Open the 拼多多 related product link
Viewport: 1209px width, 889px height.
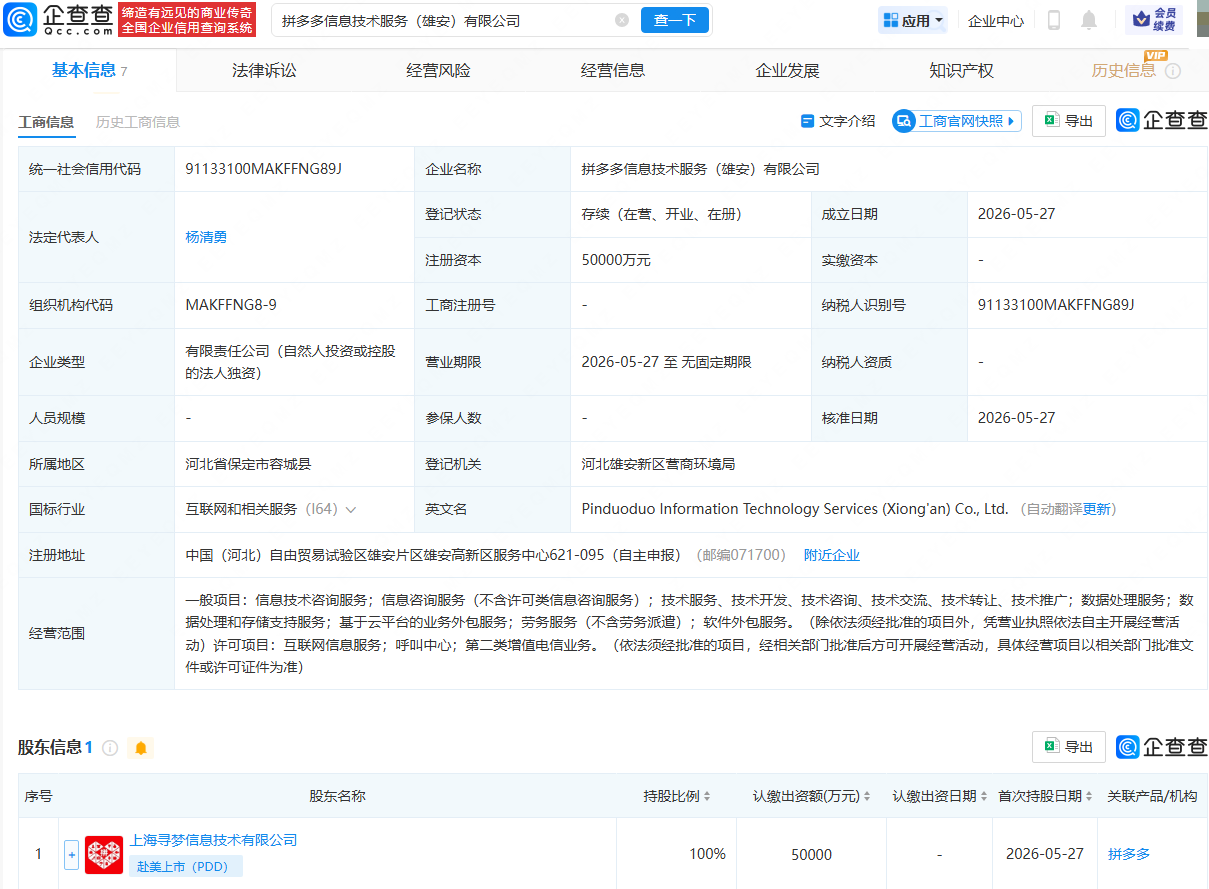tap(1129, 854)
